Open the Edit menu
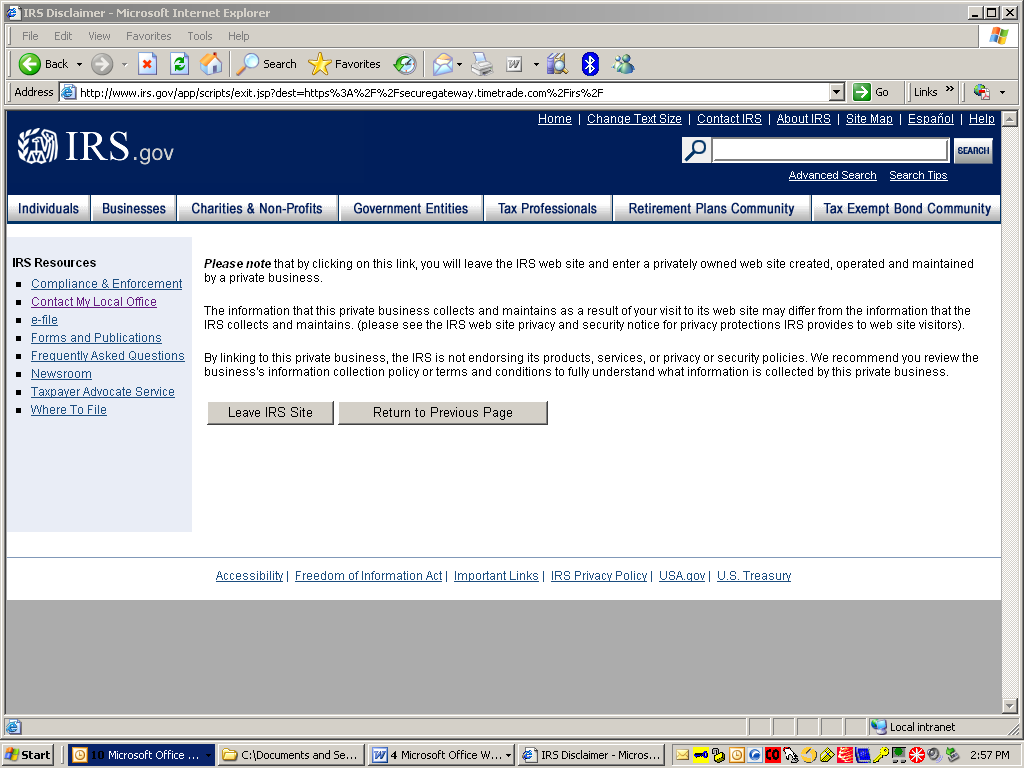This screenshot has height=768, width=1024. 63,36
